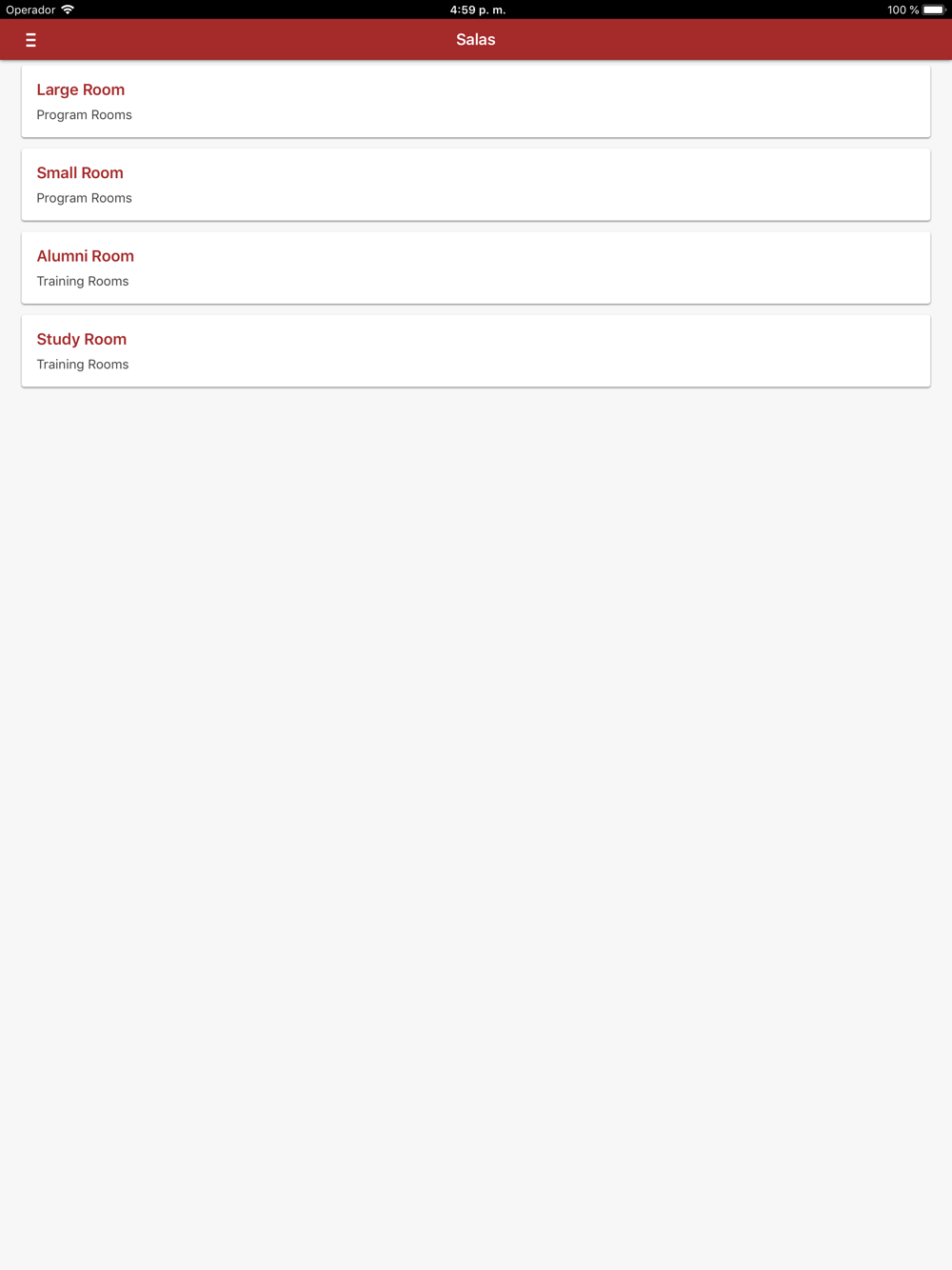Screen dimensions: 952x1270
Task: Open the hamburger menu icon
Action: [x=30, y=40]
